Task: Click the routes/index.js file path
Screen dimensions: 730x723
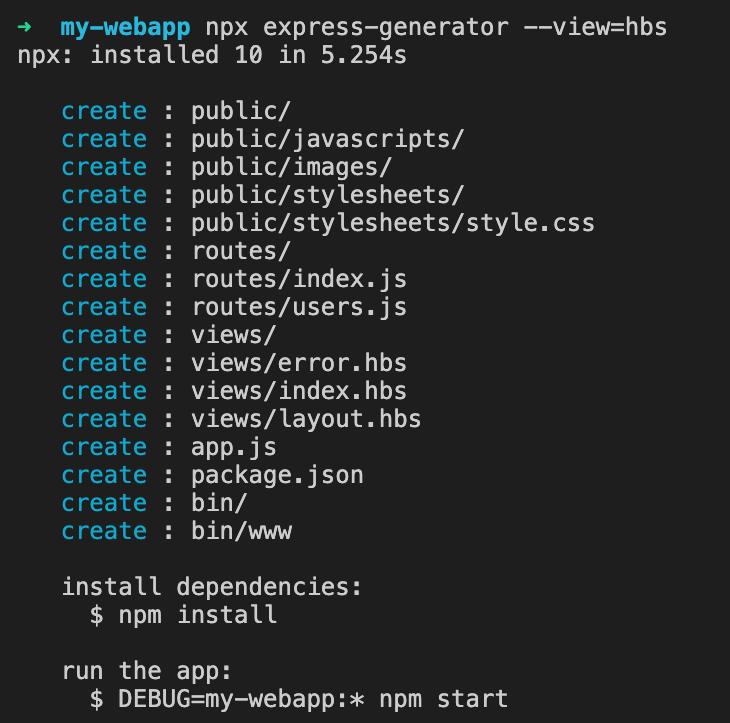Action: (x=299, y=279)
